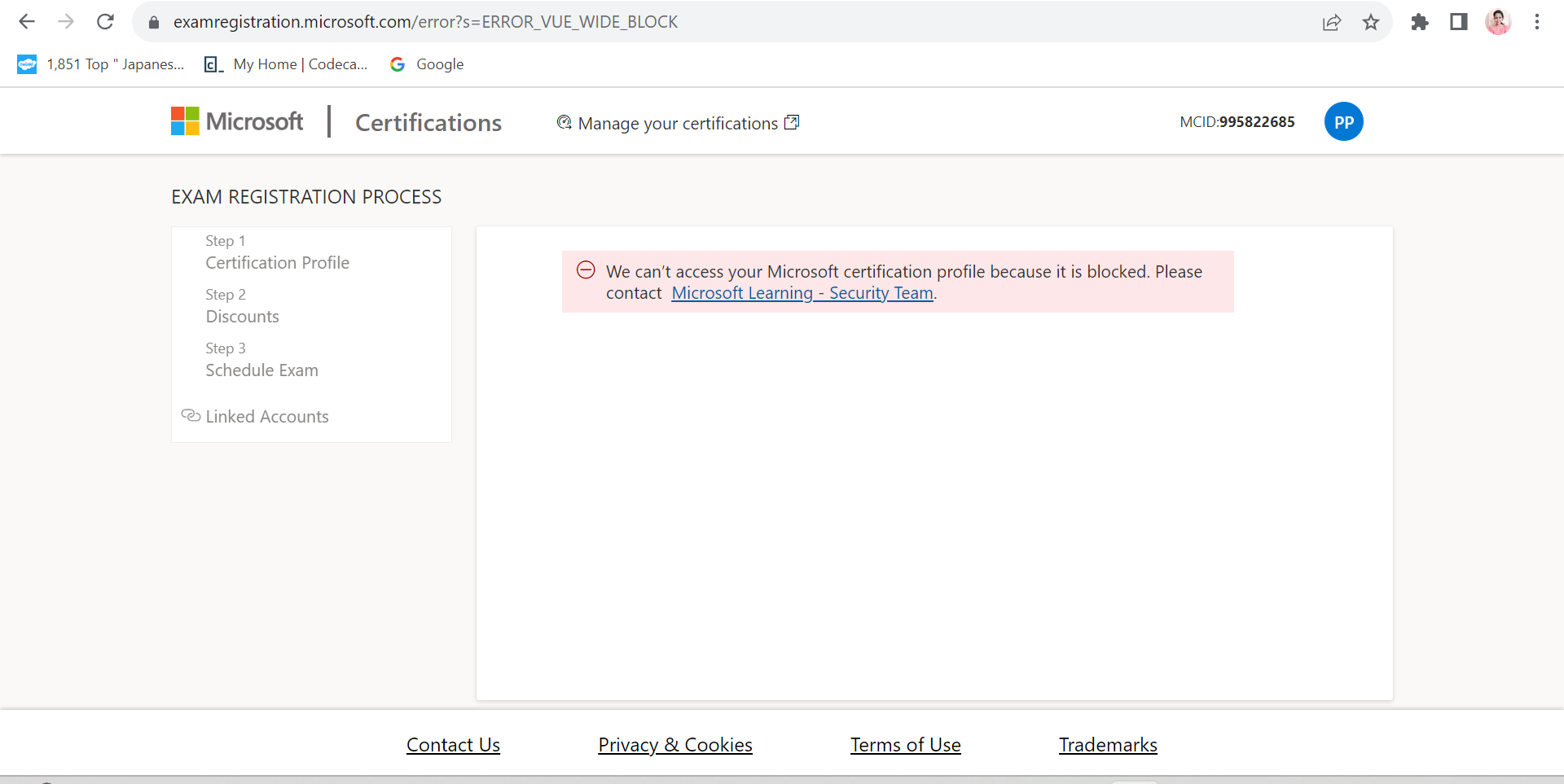Select Step 2 Discounts
Screen dimensions: 1564x784
242,306
